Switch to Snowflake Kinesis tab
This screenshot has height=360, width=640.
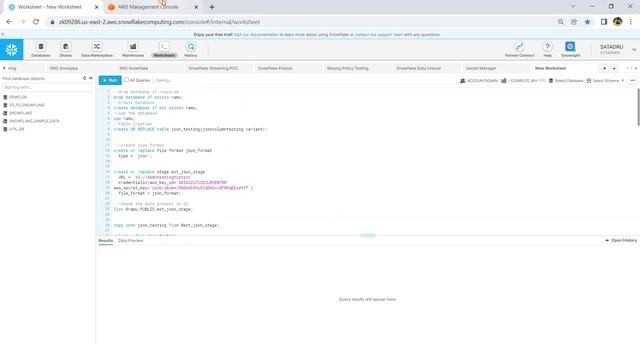[275, 68]
